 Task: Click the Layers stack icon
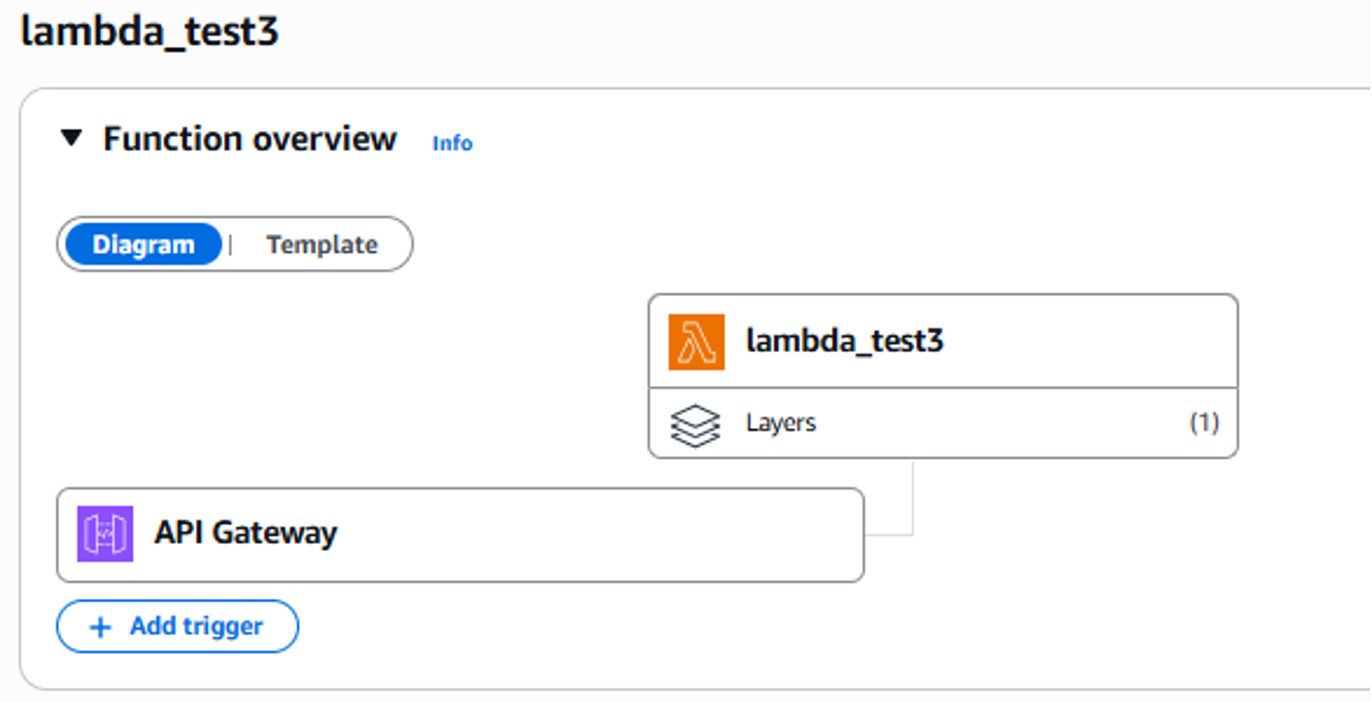pos(695,424)
